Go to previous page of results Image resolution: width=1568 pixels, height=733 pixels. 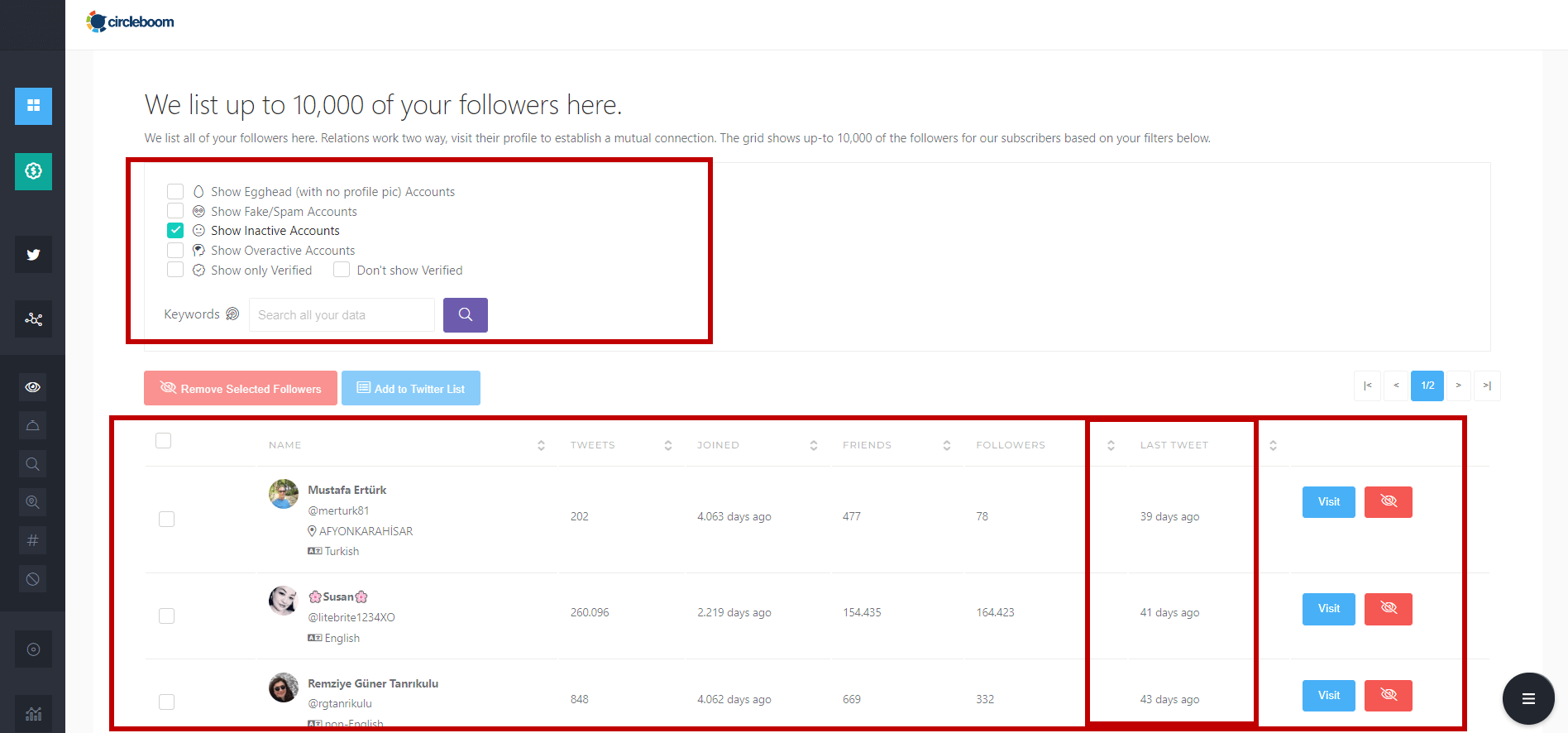(1397, 386)
